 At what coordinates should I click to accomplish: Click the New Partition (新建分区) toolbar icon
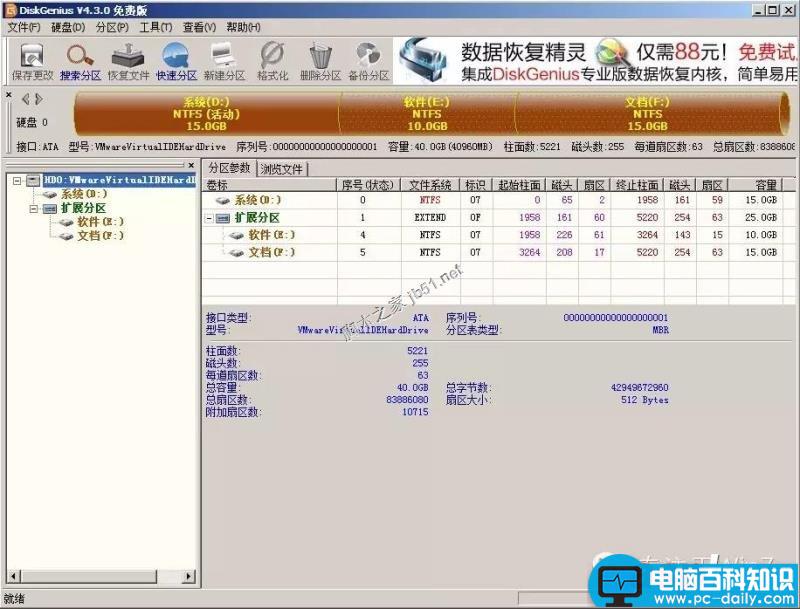click(x=224, y=62)
